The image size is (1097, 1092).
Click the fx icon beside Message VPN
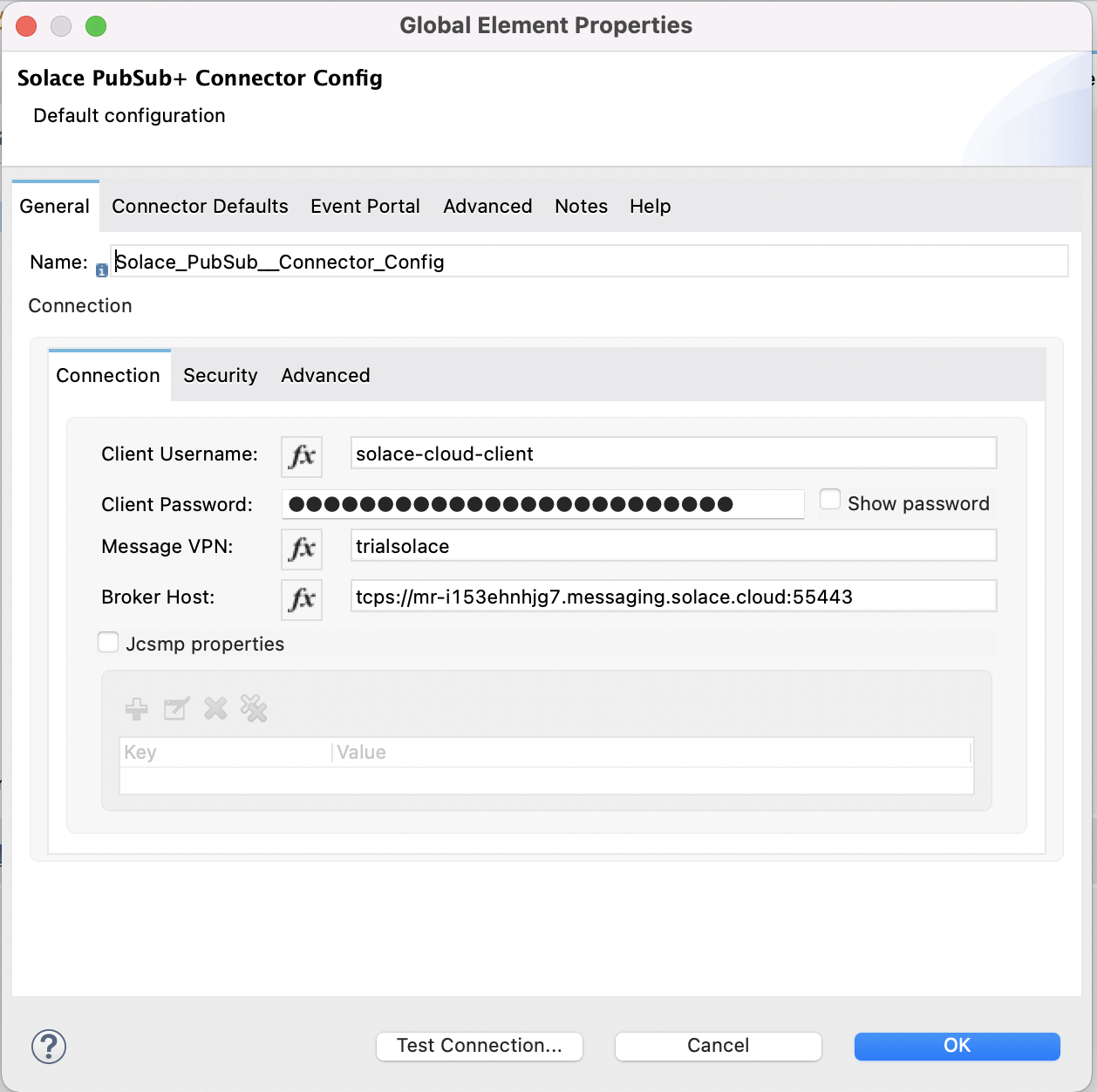(301, 549)
